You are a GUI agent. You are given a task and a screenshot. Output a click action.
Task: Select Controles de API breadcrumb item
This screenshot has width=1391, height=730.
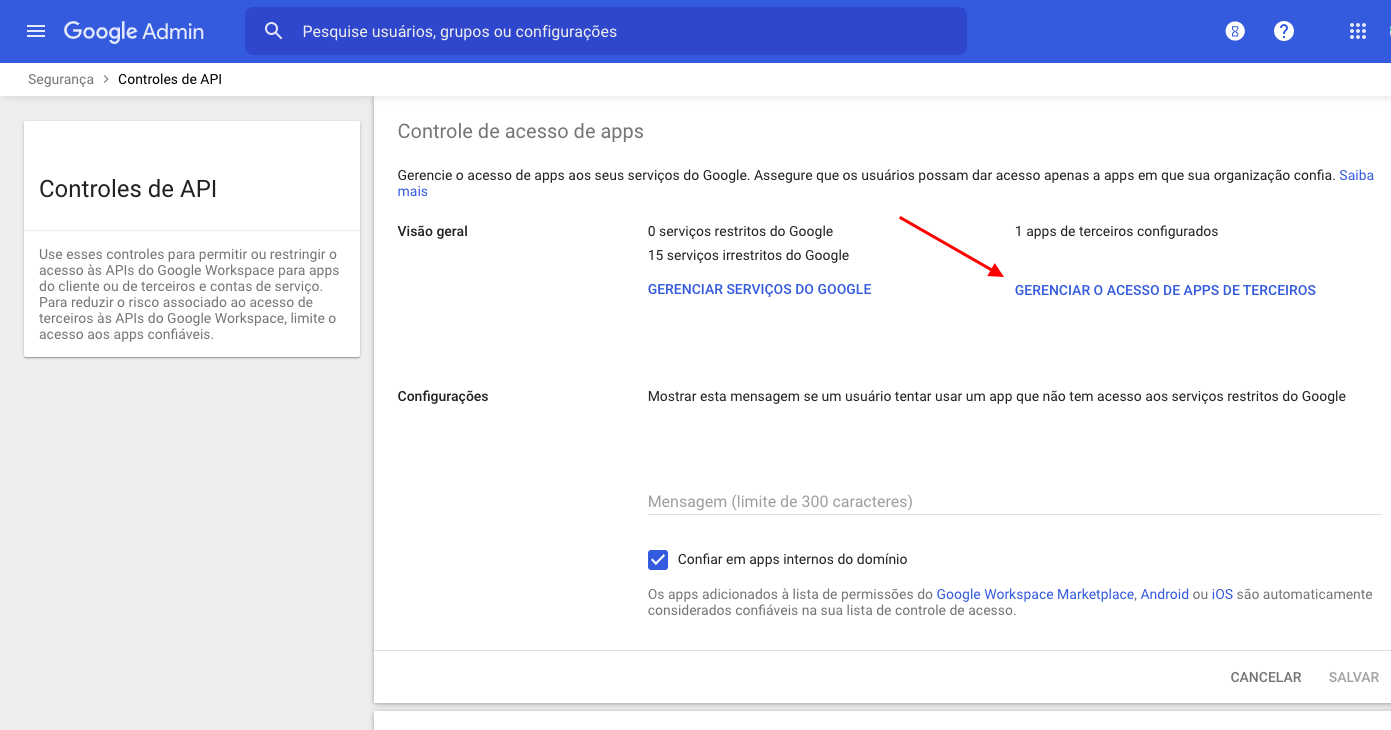(170, 79)
